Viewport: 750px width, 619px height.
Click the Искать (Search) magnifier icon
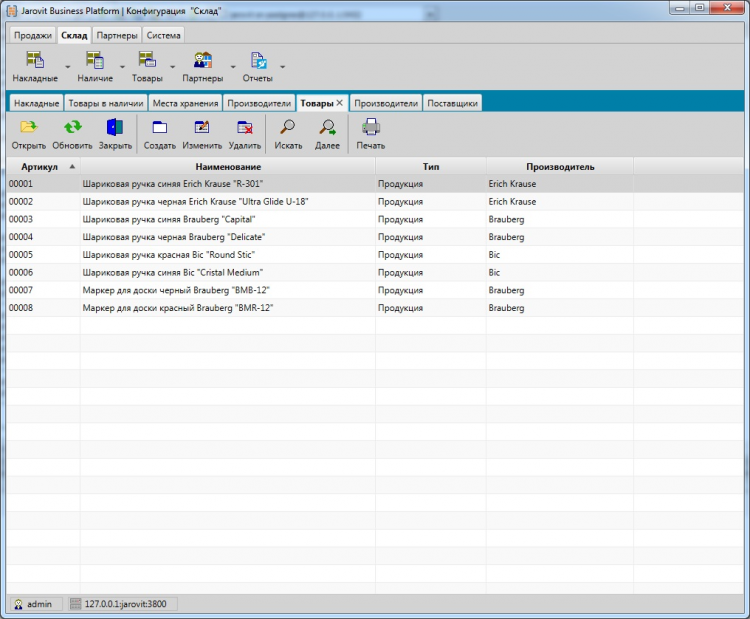pyautogui.click(x=288, y=127)
